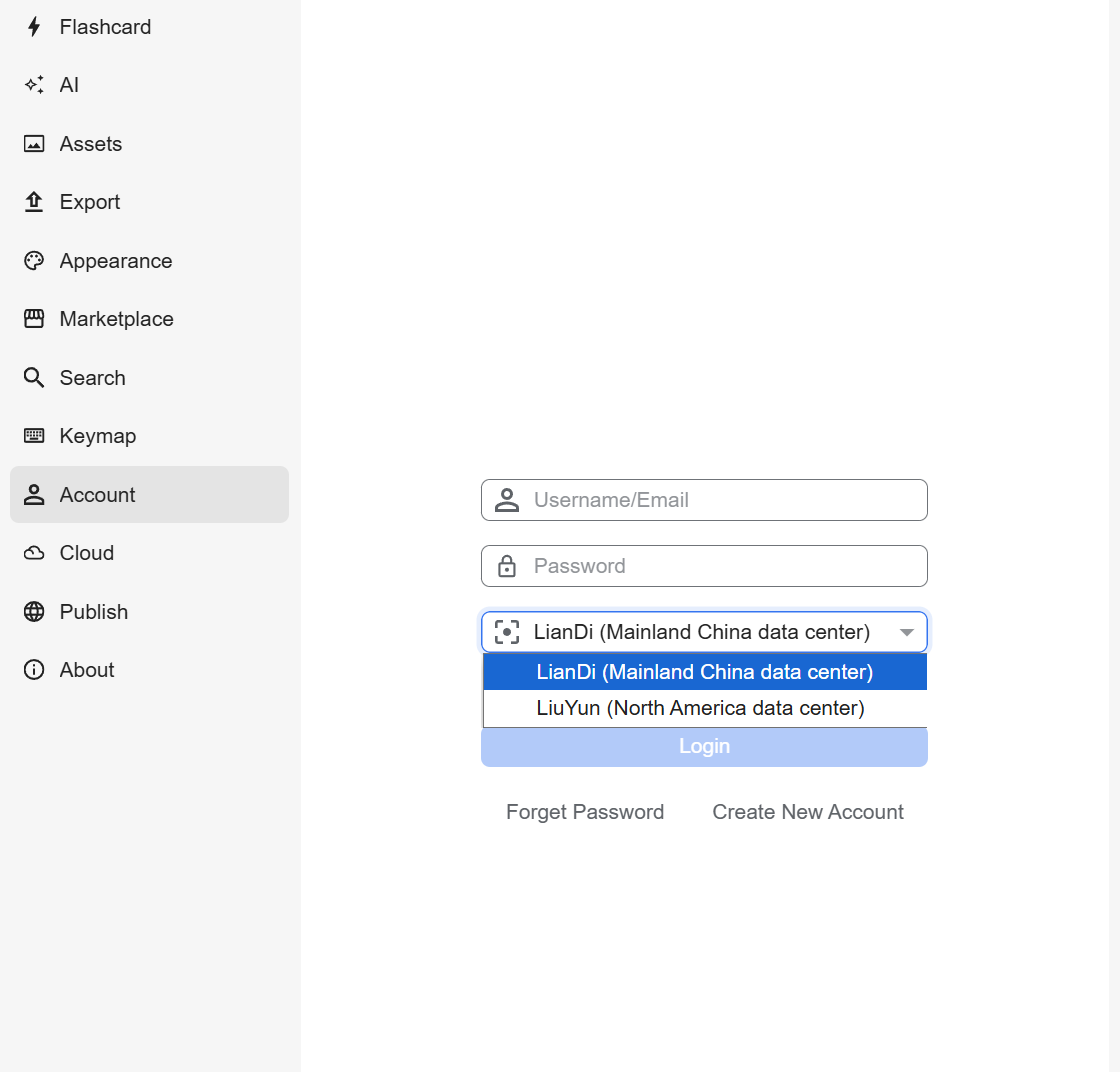The image size is (1120, 1072).
Task: Click the Assets image icon
Action: [x=34, y=144]
